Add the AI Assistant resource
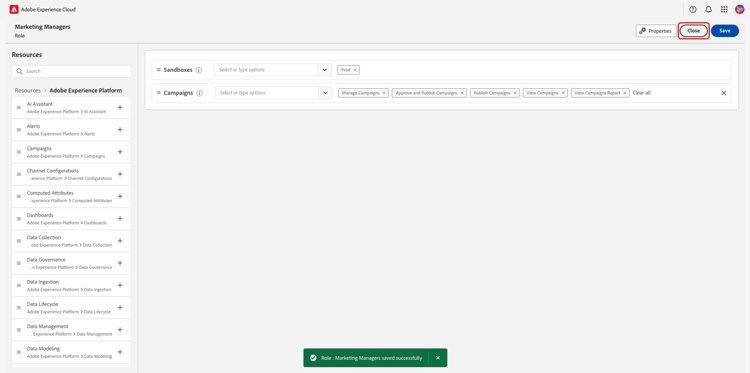This screenshot has height=373, width=750. (x=120, y=108)
